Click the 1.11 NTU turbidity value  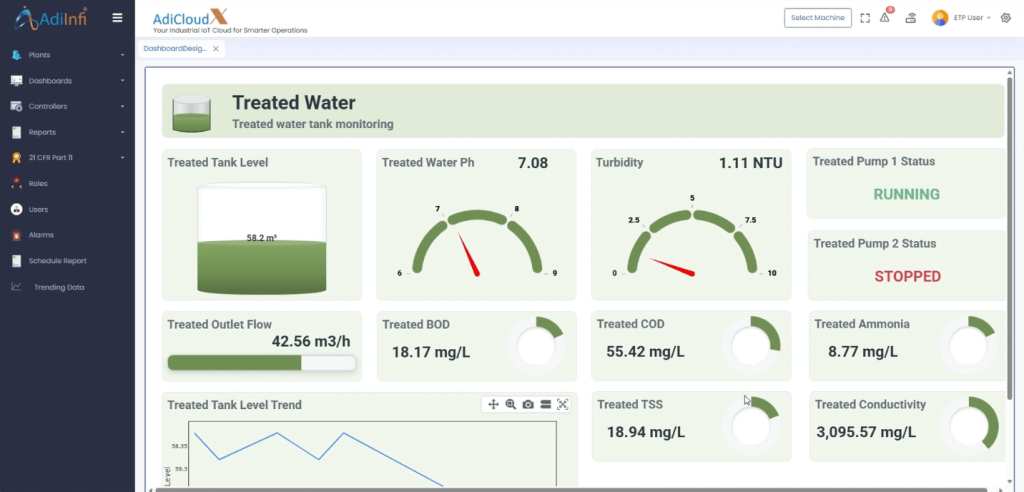(x=751, y=163)
